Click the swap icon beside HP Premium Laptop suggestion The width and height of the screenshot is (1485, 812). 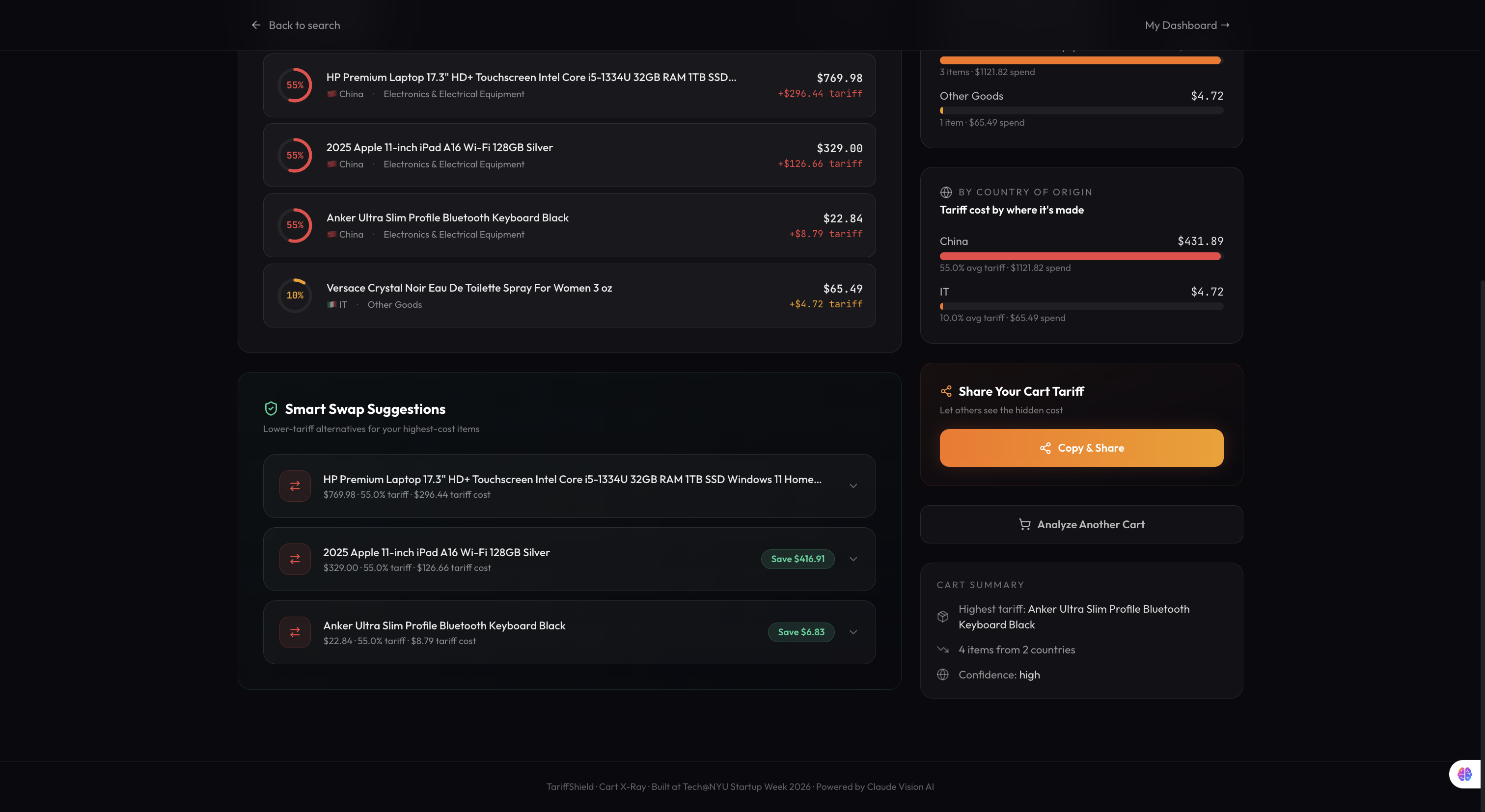(295, 486)
